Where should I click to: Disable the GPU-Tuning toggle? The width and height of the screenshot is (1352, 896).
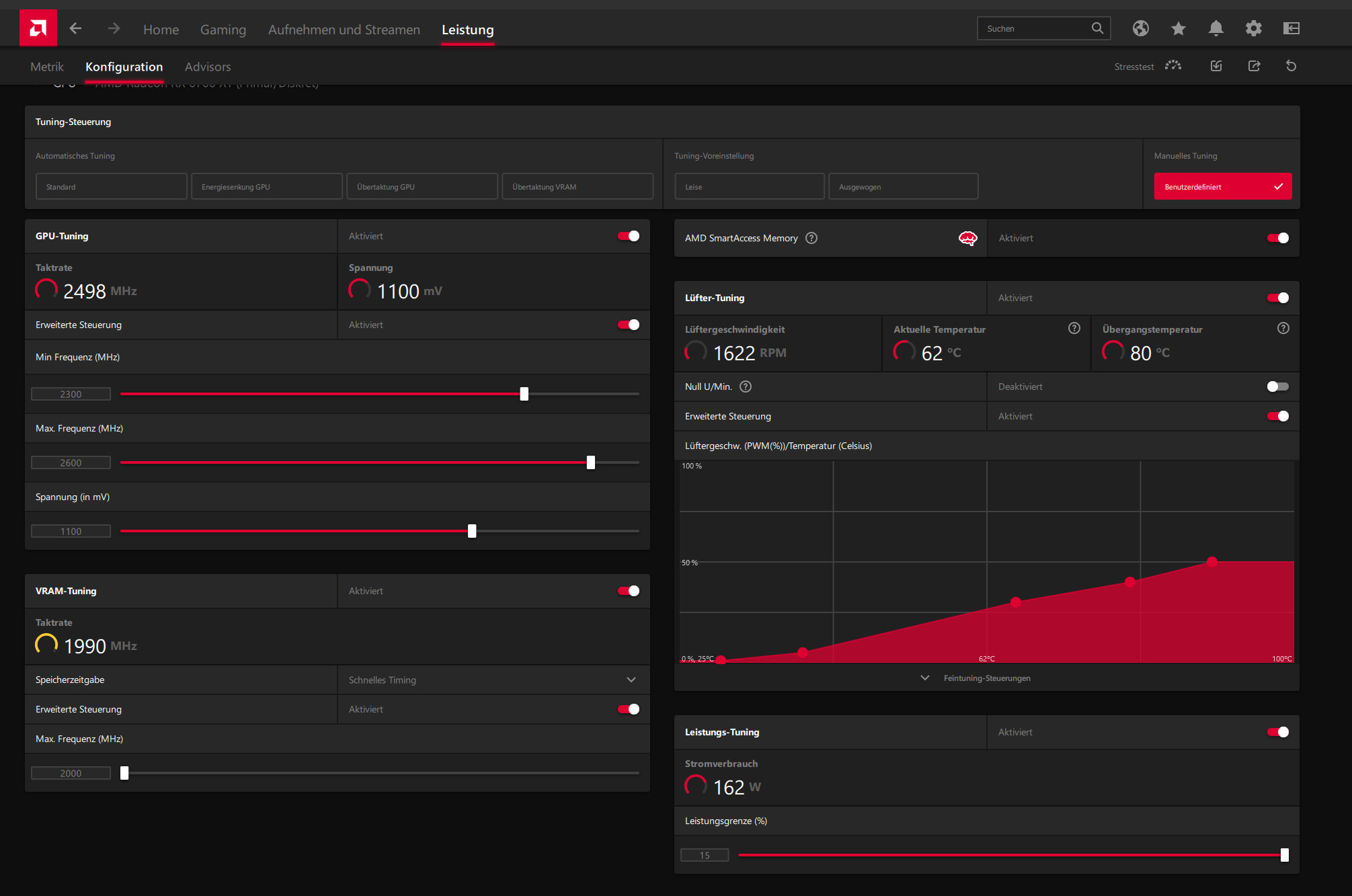[x=629, y=236]
